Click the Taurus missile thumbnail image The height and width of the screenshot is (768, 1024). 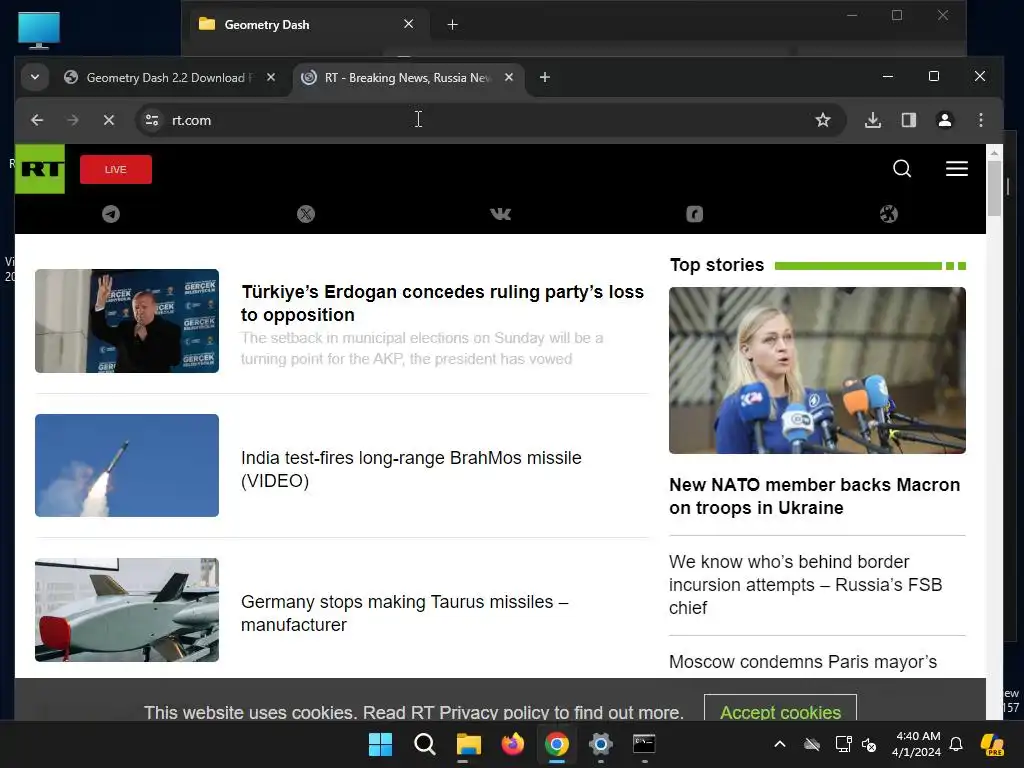click(x=127, y=610)
